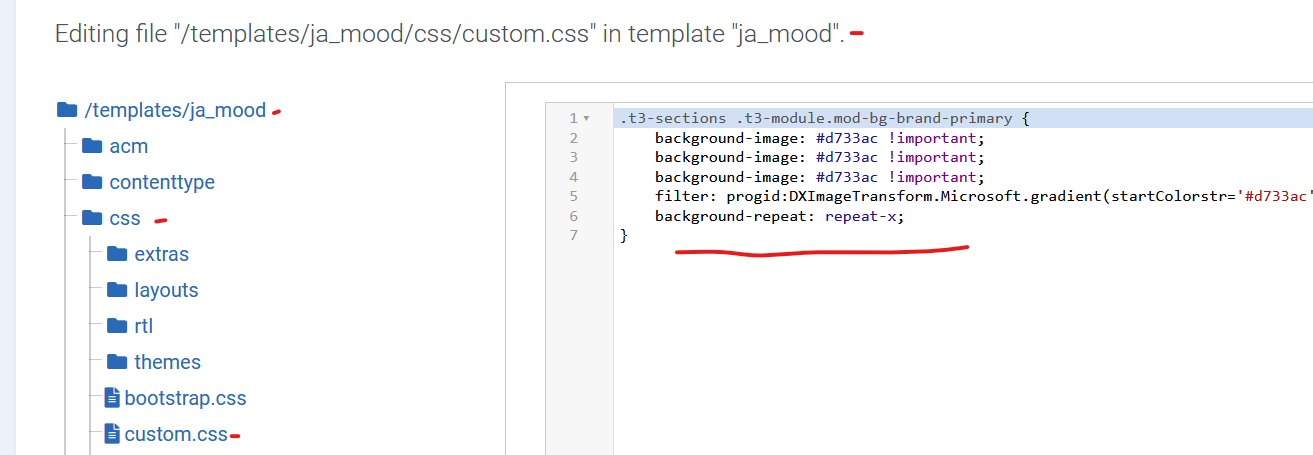Open the themes folder label
1313x455 pixels.
(x=168, y=362)
